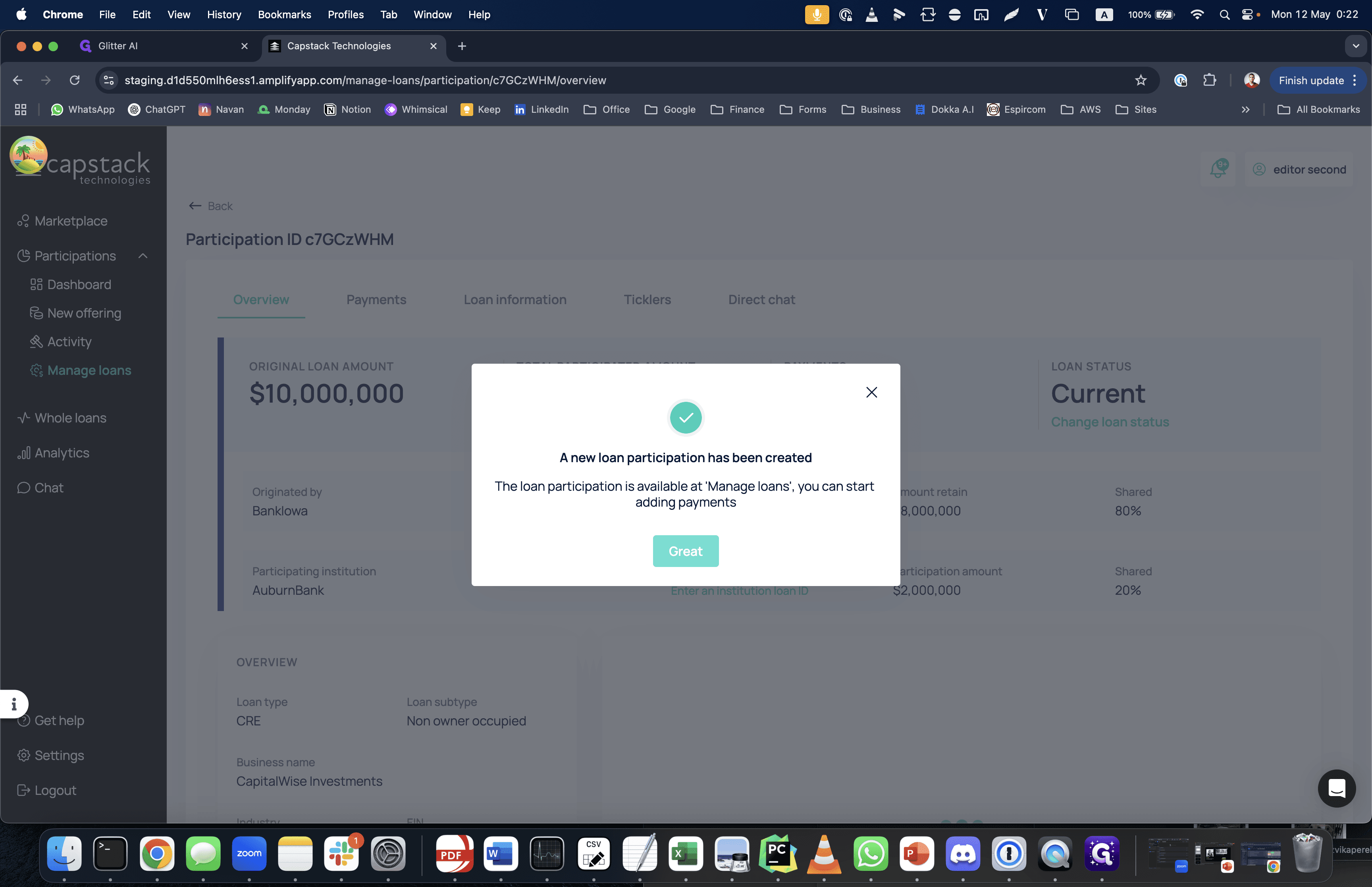Open the Whimsical bookmark

pyautogui.click(x=416, y=110)
